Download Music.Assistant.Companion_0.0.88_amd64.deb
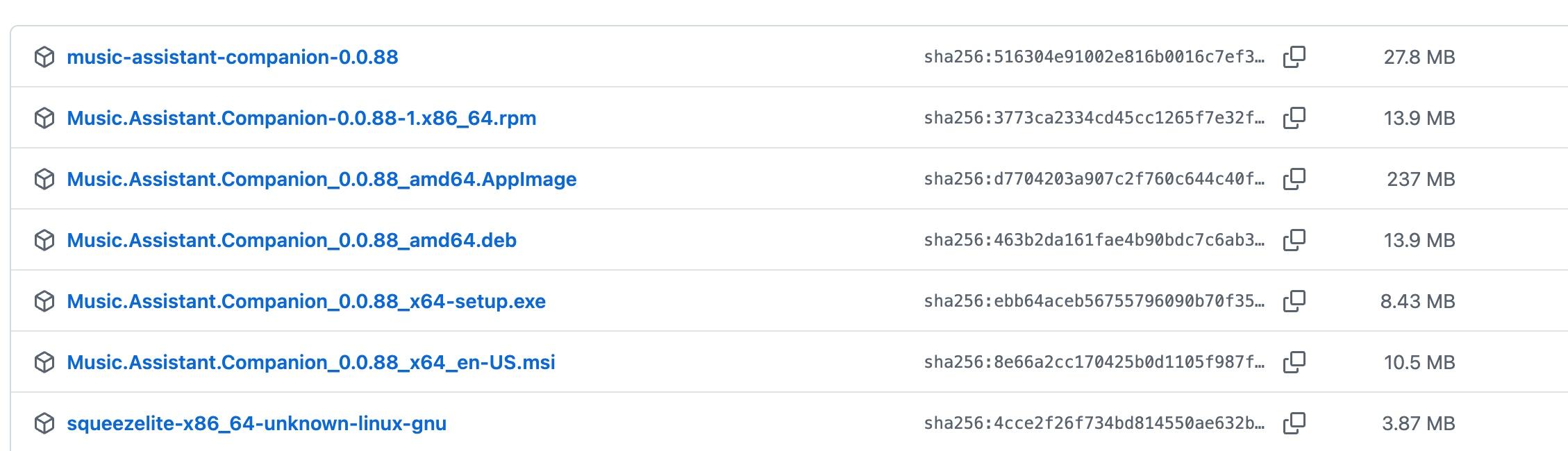Image resolution: width=1568 pixels, height=451 pixels. coord(292,240)
